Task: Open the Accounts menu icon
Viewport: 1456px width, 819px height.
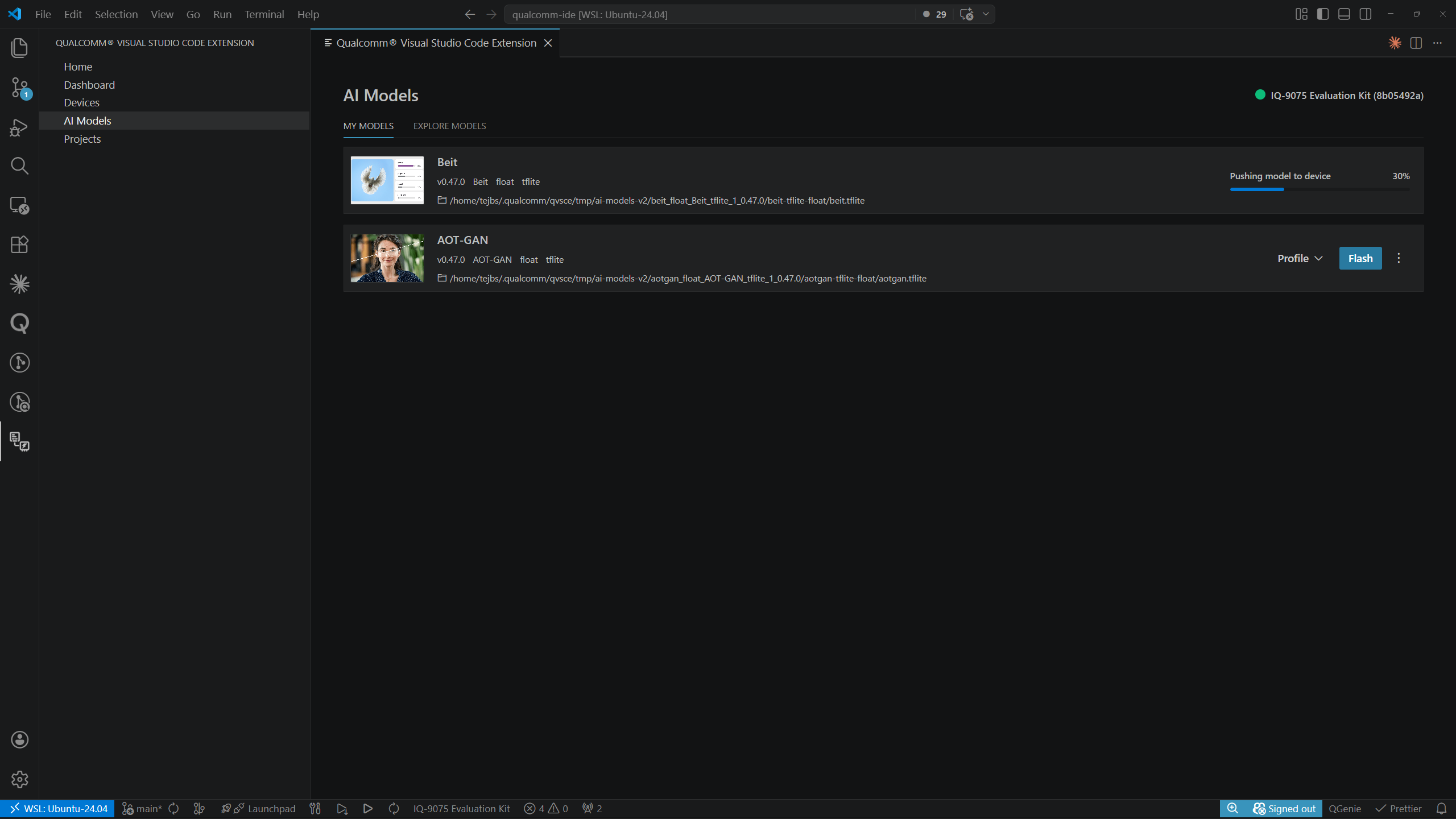Action: coord(19,739)
